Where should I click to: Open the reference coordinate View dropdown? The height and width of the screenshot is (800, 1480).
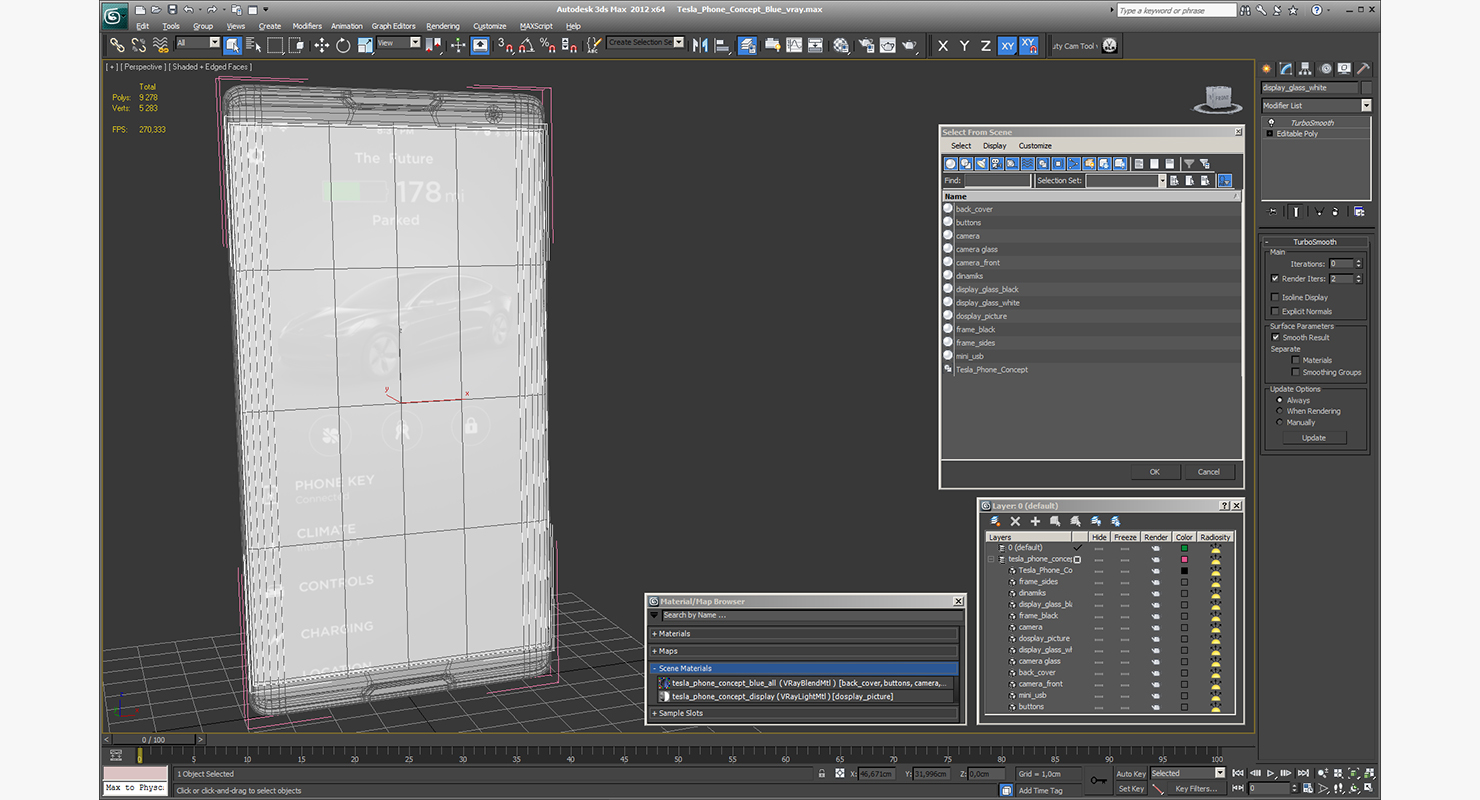click(x=414, y=43)
